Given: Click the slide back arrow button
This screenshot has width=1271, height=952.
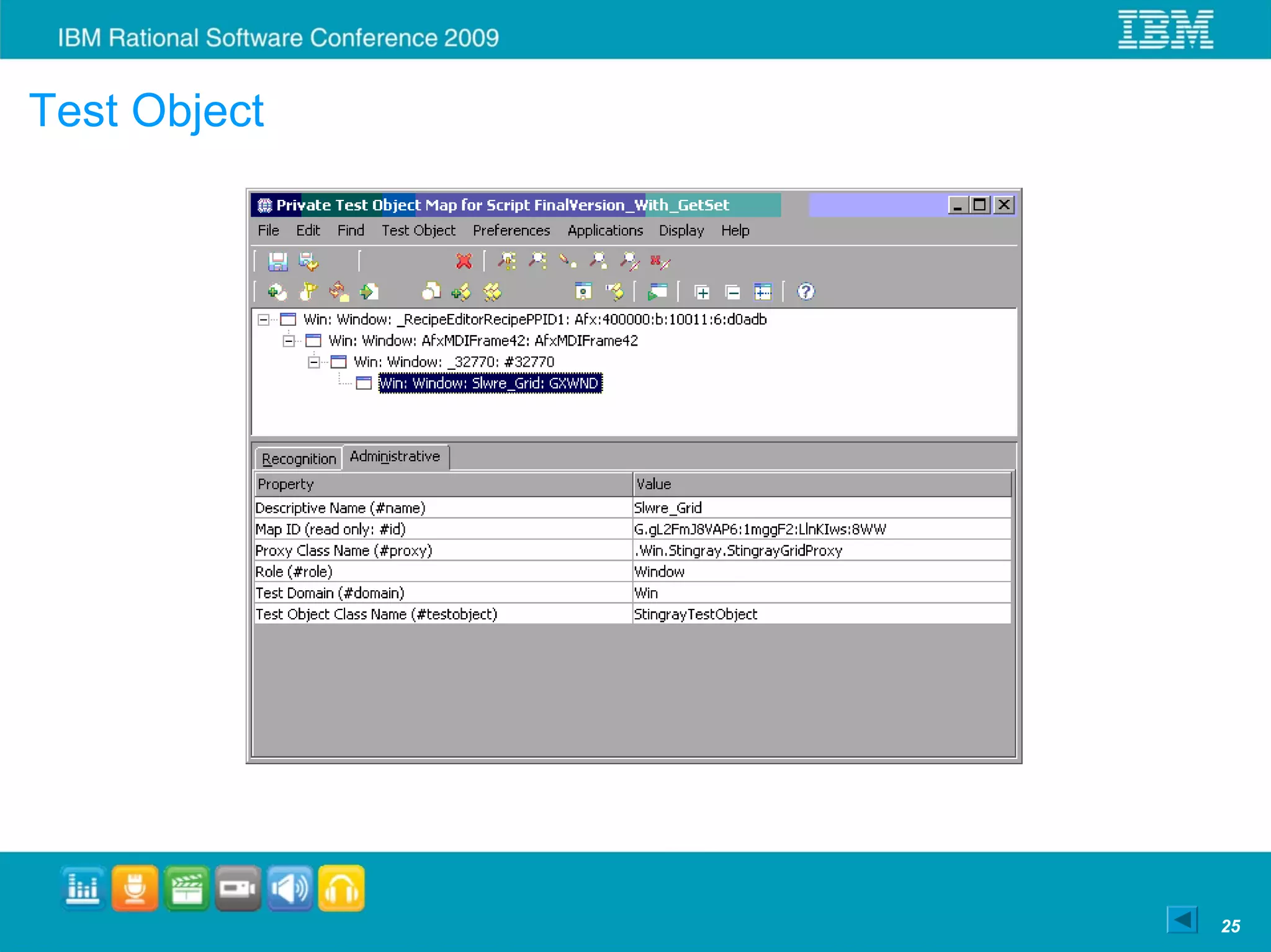Looking at the screenshot, I should pos(1182,919).
